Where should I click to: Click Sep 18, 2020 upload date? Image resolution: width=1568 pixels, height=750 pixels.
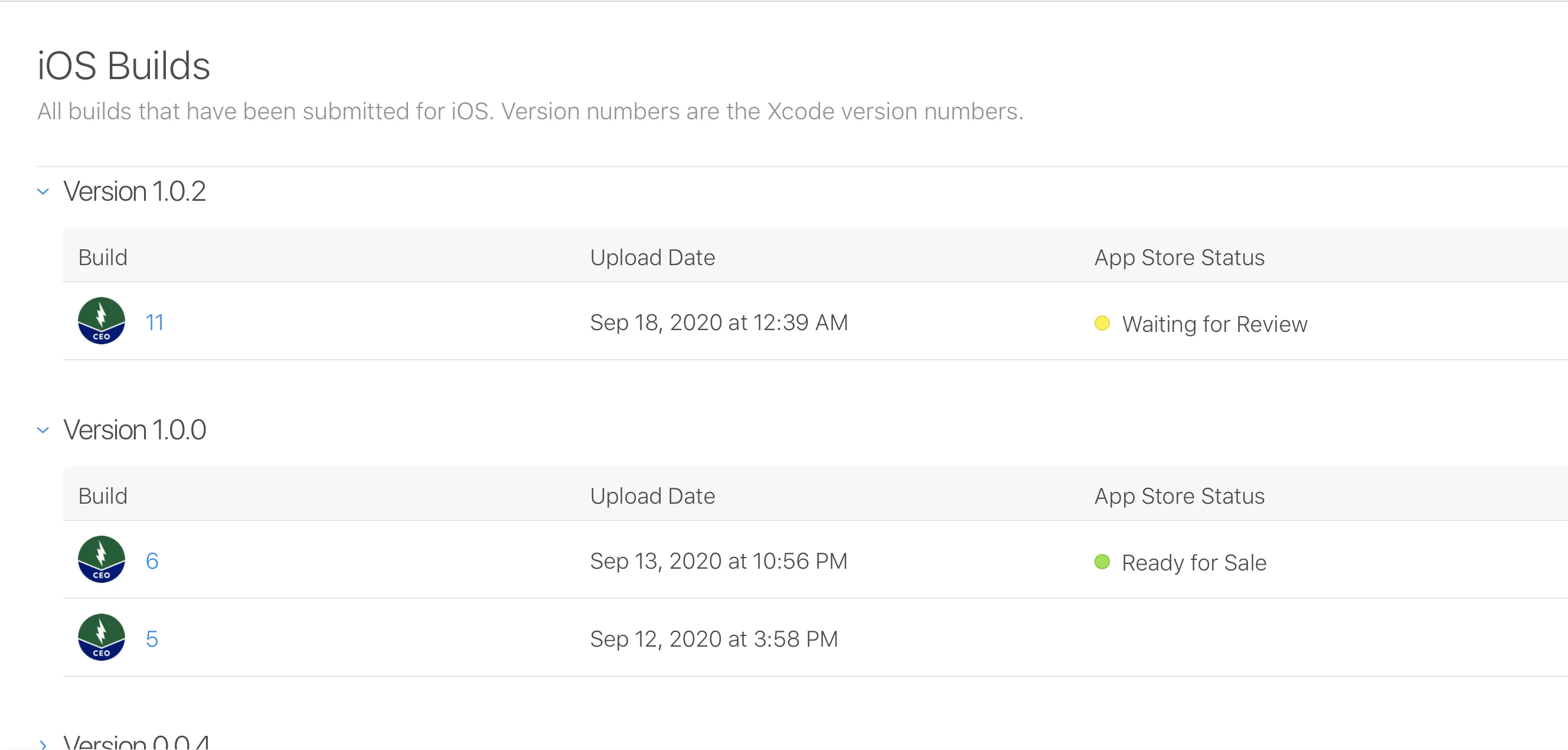click(719, 322)
